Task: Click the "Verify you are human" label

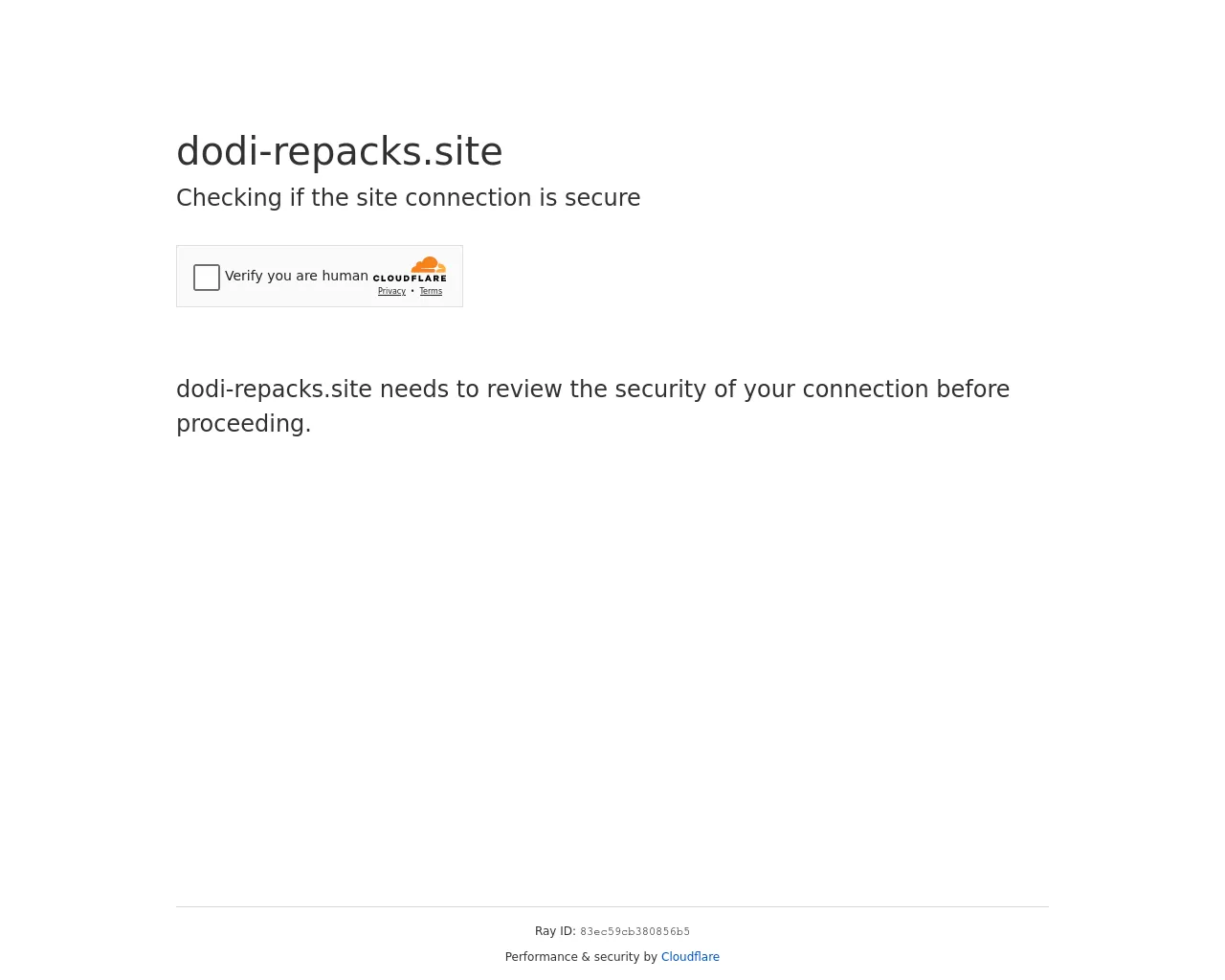Action: 297,276
